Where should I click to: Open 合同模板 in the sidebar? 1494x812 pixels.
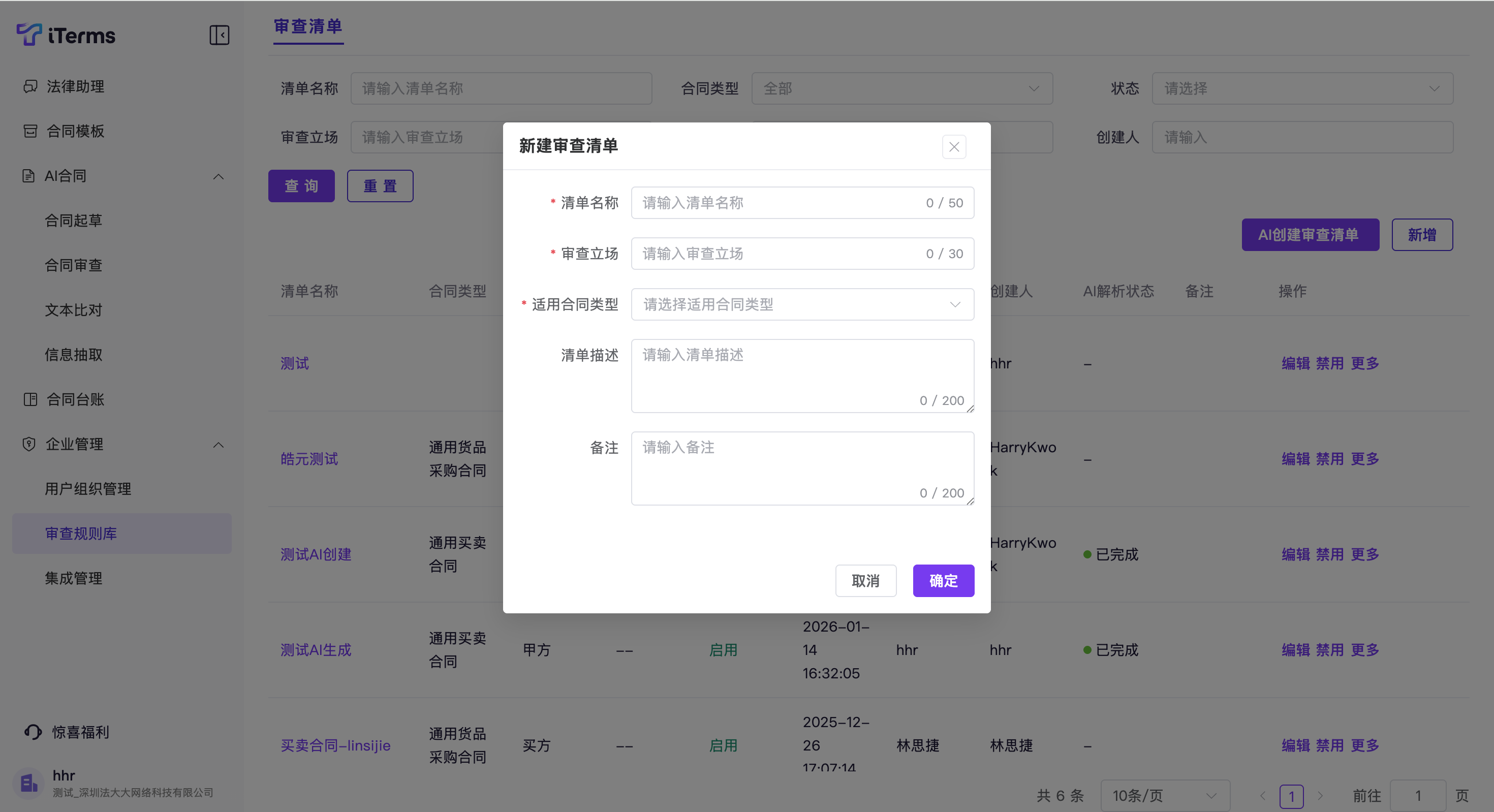pos(75,131)
